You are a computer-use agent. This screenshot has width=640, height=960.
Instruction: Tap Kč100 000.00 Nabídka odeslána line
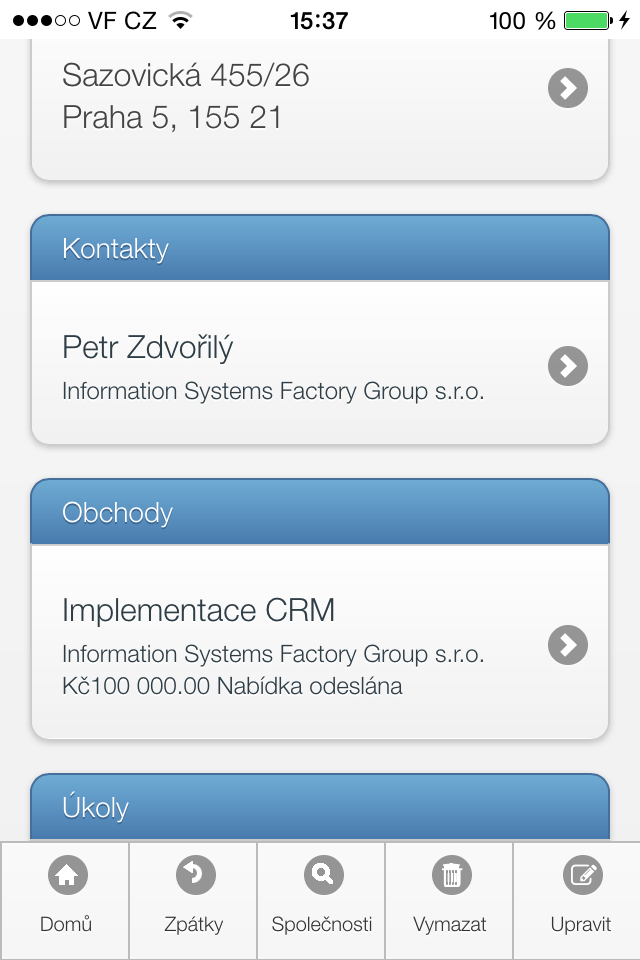click(232, 687)
